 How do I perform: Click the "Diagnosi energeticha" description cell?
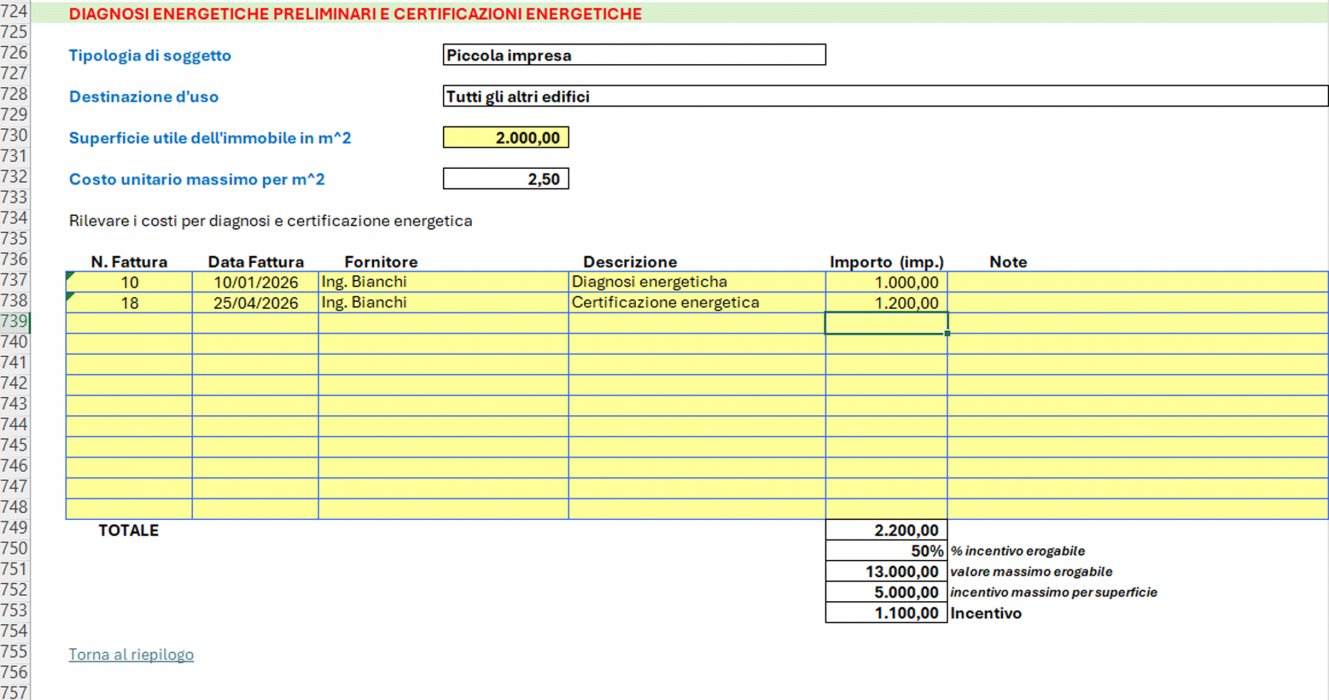(696, 282)
